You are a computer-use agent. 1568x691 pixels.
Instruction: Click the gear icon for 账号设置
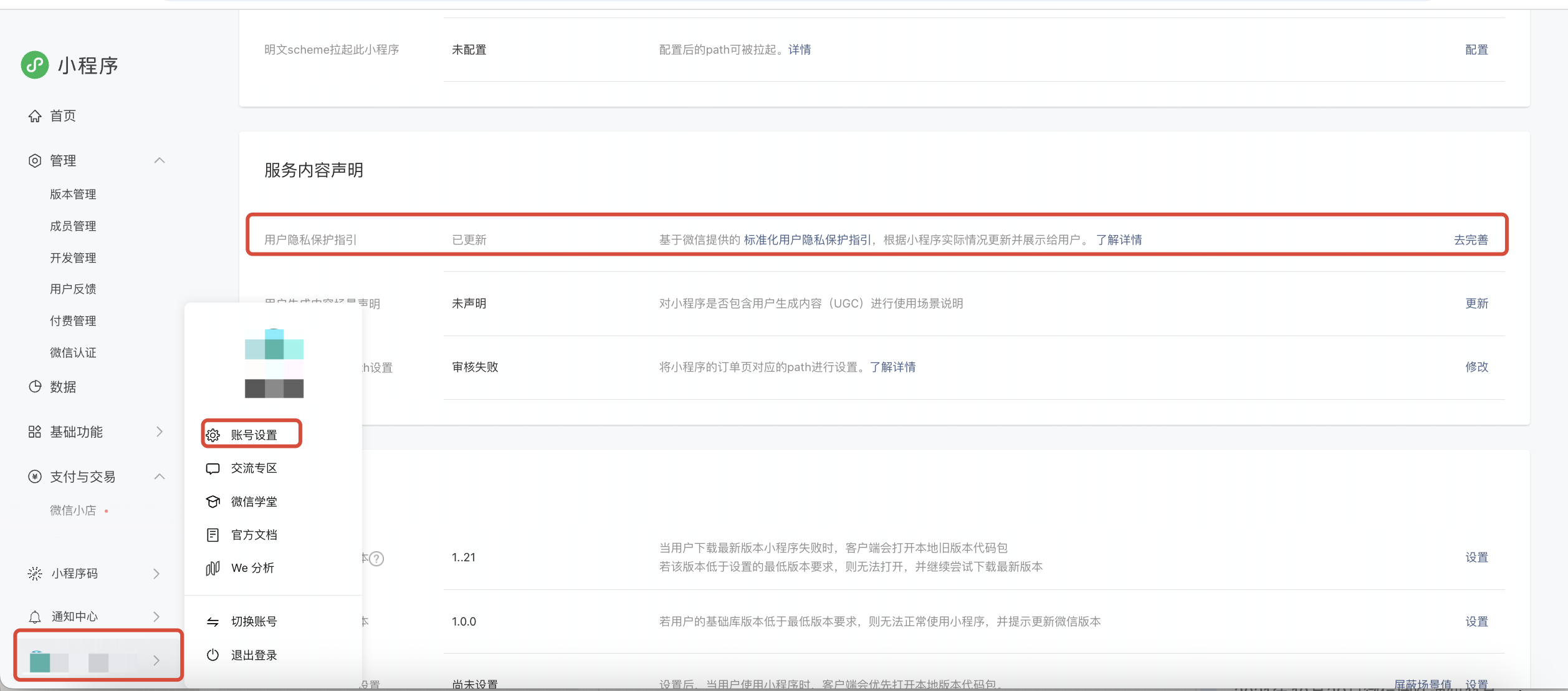(213, 435)
